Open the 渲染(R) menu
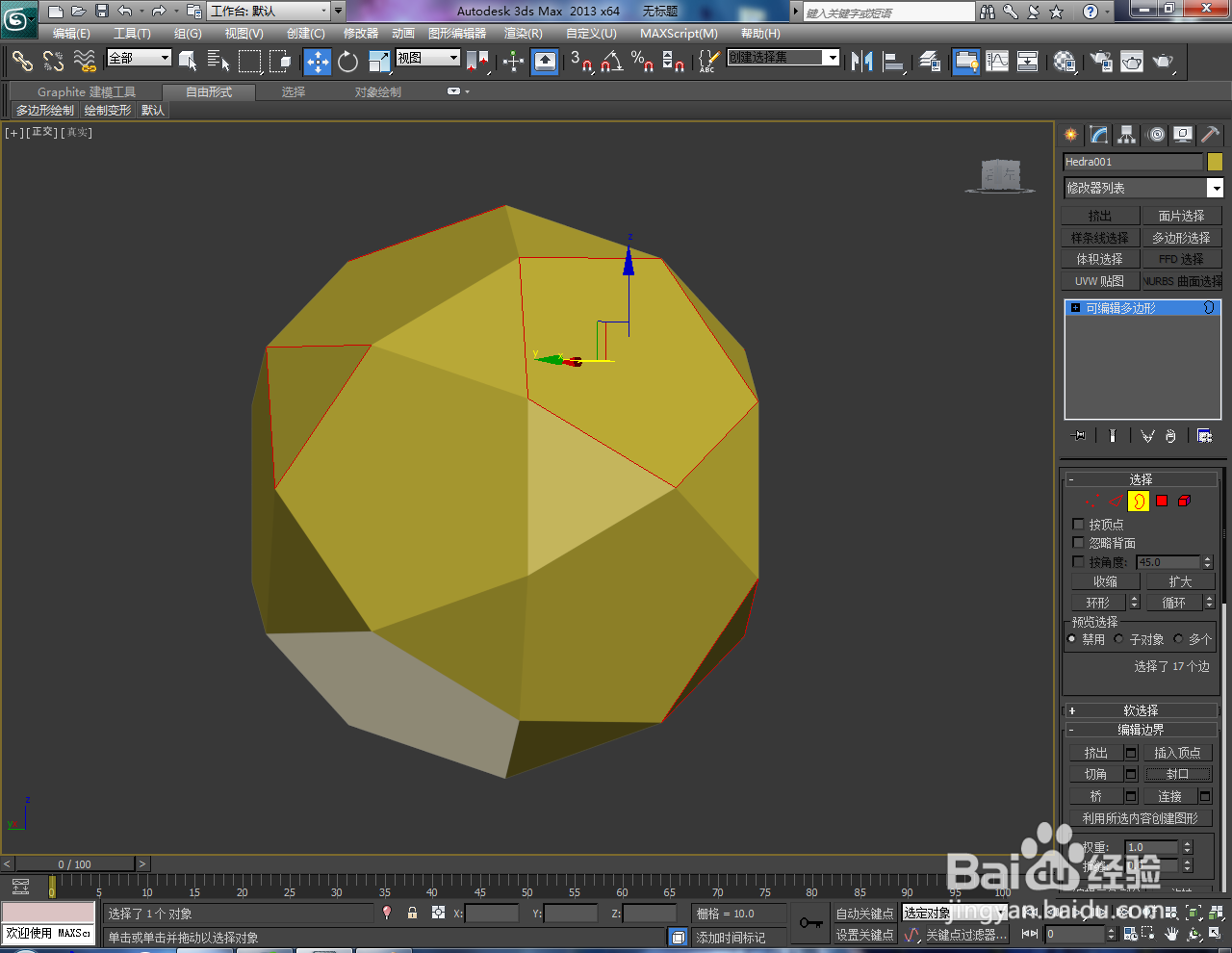This screenshot has width=1232, height=953. point(523,34)
